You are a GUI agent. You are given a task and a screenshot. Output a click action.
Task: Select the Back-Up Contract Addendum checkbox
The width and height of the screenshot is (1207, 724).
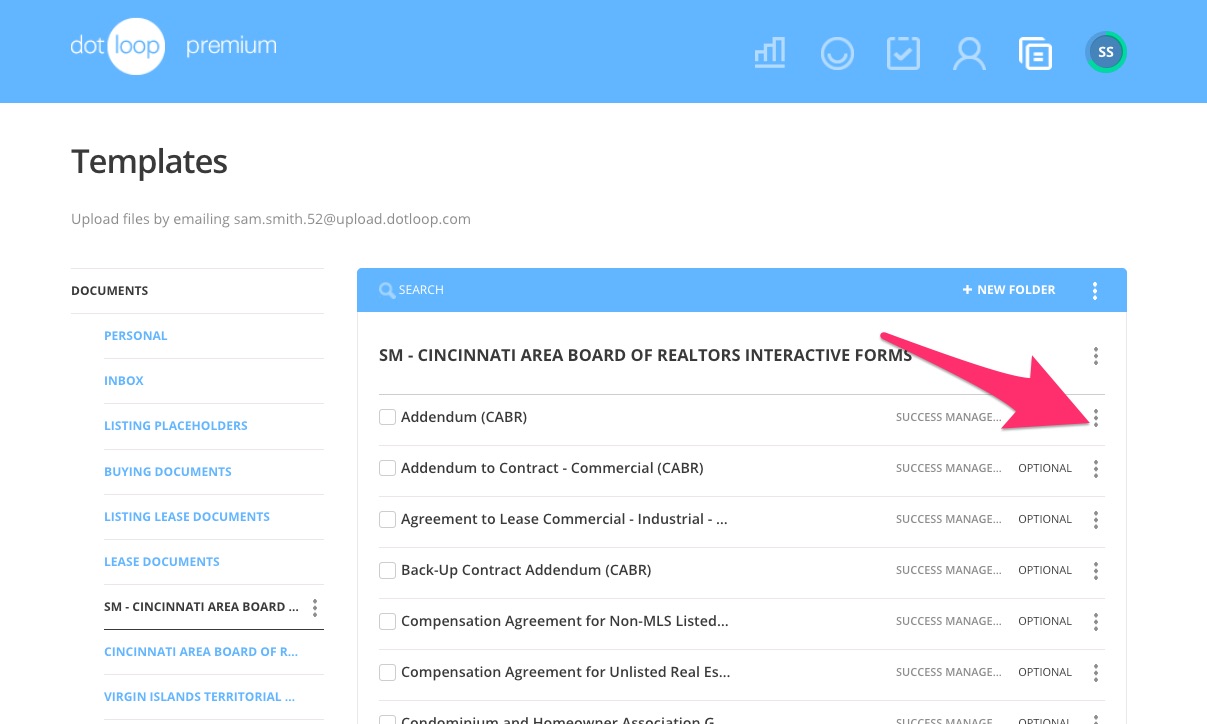[x=387, y=570]
